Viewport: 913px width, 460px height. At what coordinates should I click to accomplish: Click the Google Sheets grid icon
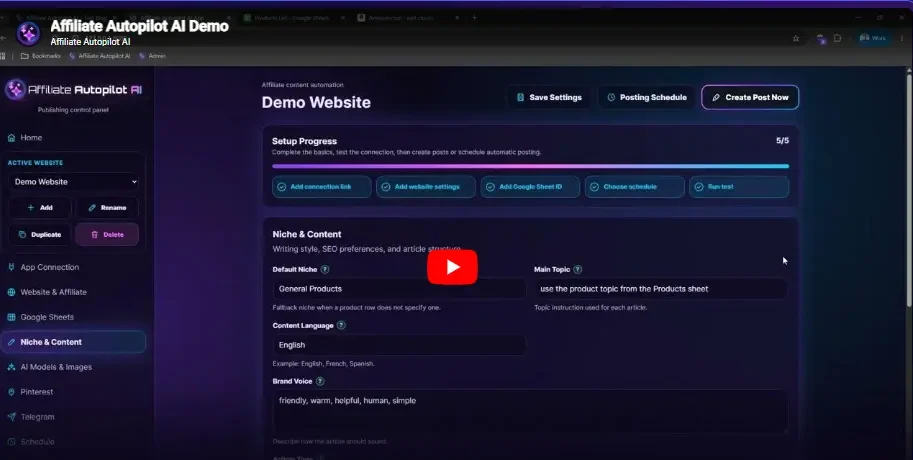11,317
